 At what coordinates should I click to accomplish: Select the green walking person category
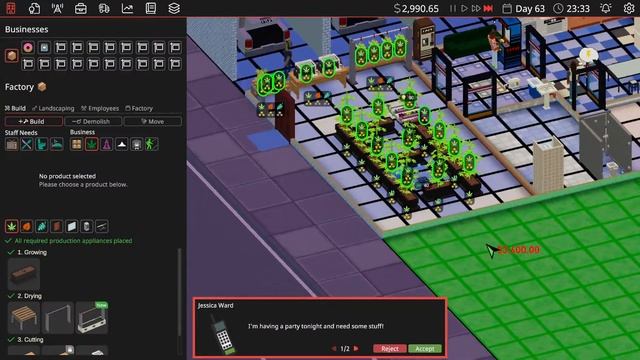pyautogui.click(x=151, y=144)
